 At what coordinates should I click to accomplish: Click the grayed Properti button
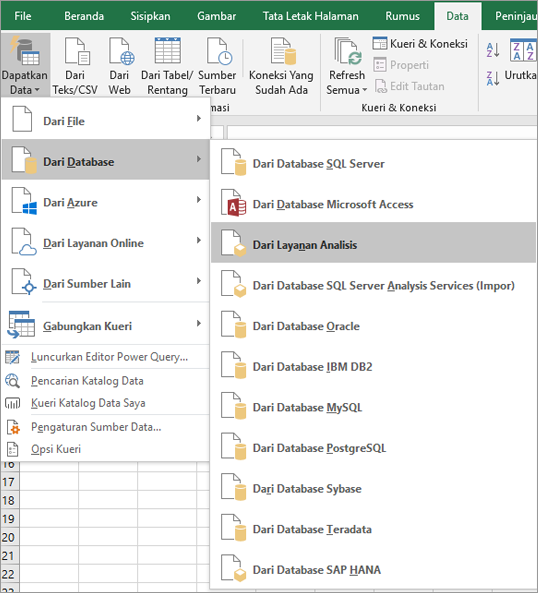tap(401, 65)
